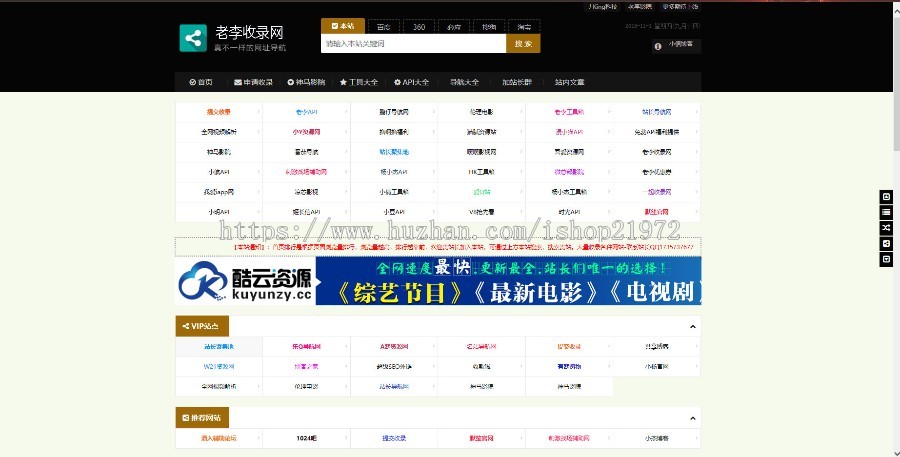Screen dimensions: 900x457
Task: Open the 加站长群 menu item
Action: pyautogui.click(x=517, y=82)
